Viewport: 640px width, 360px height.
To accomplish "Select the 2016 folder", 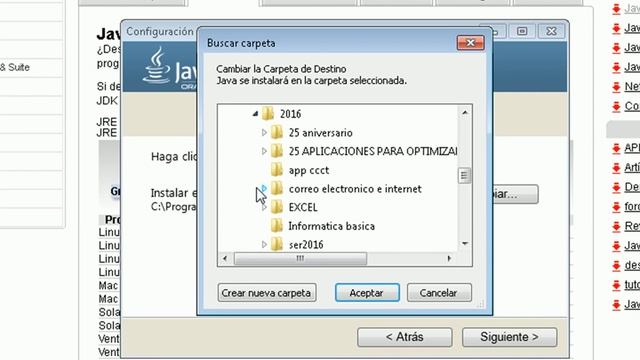I will coord(291,114).
